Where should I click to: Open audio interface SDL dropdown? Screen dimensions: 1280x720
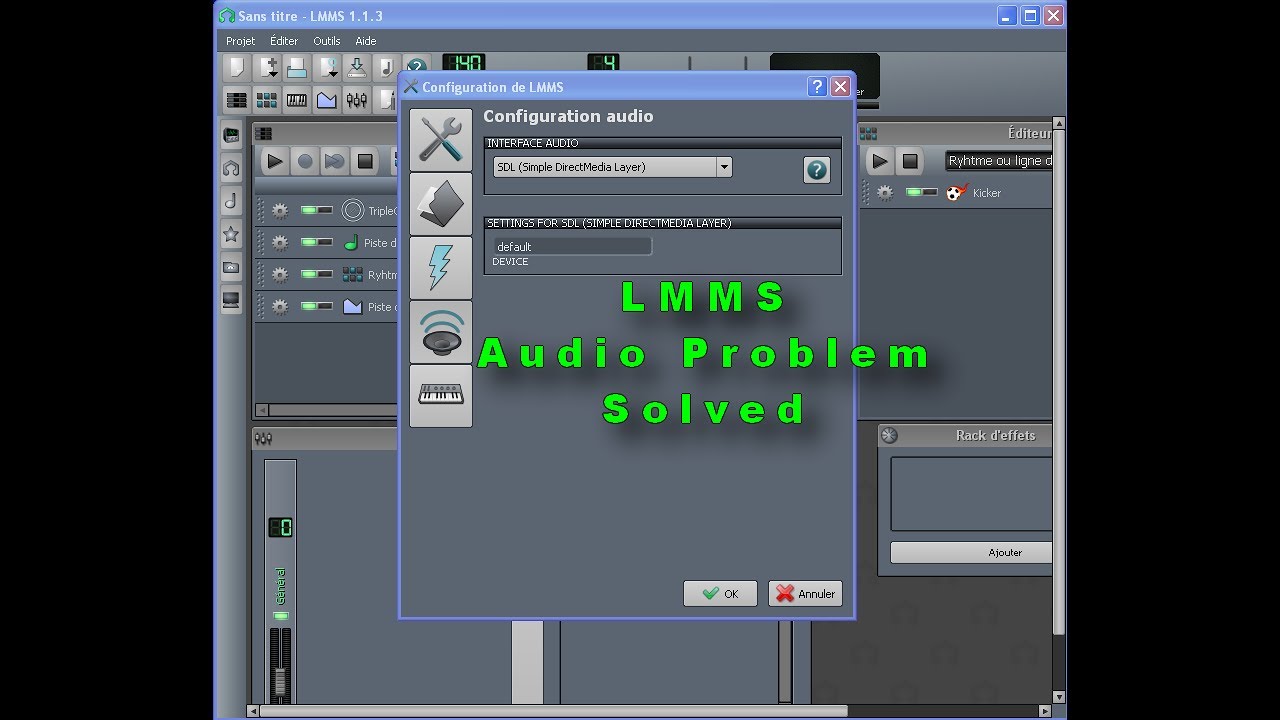[612, 167]
